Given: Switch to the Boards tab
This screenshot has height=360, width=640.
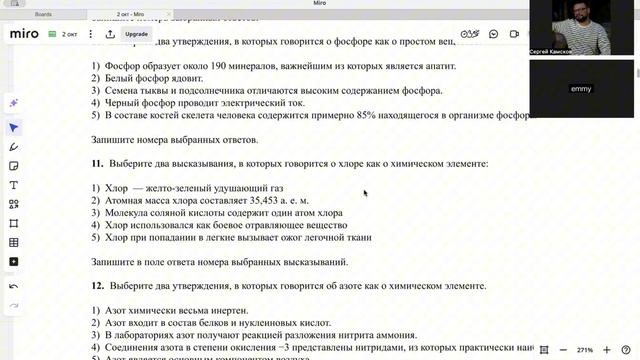Looking at the screenshot, I should coord(43,14).
